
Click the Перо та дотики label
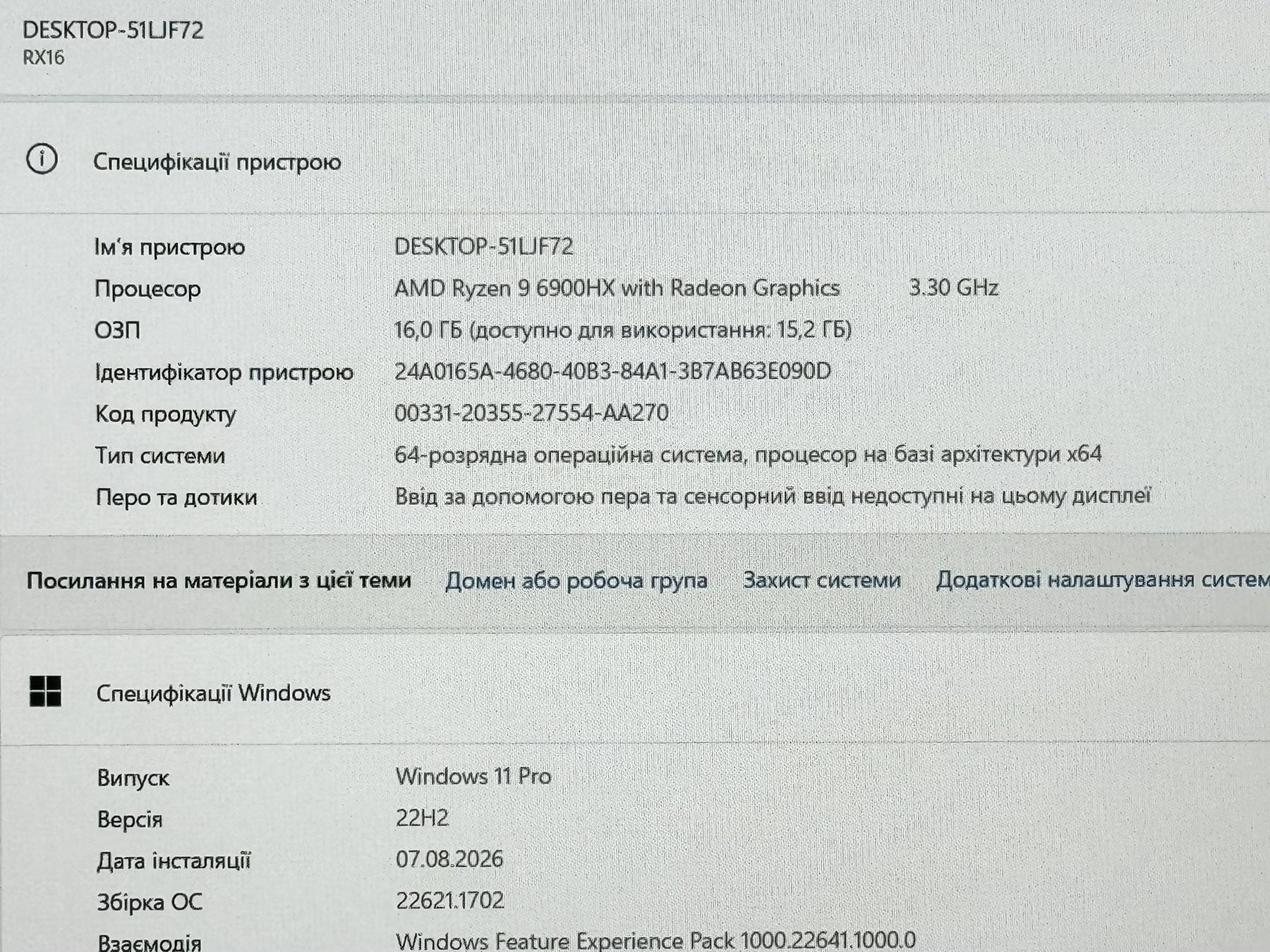(x=176, y=498)
